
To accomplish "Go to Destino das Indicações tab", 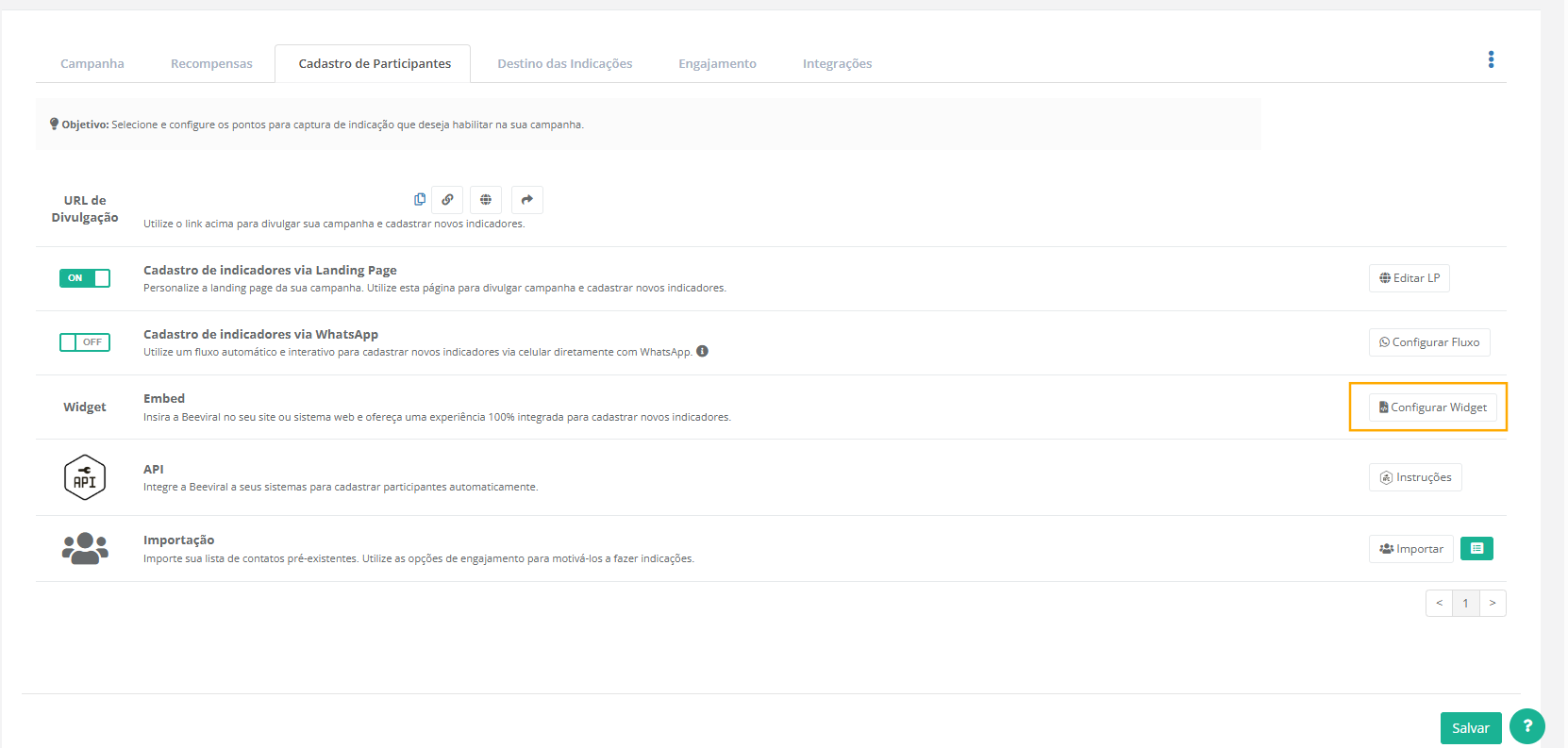I will (x=565, y=63).
